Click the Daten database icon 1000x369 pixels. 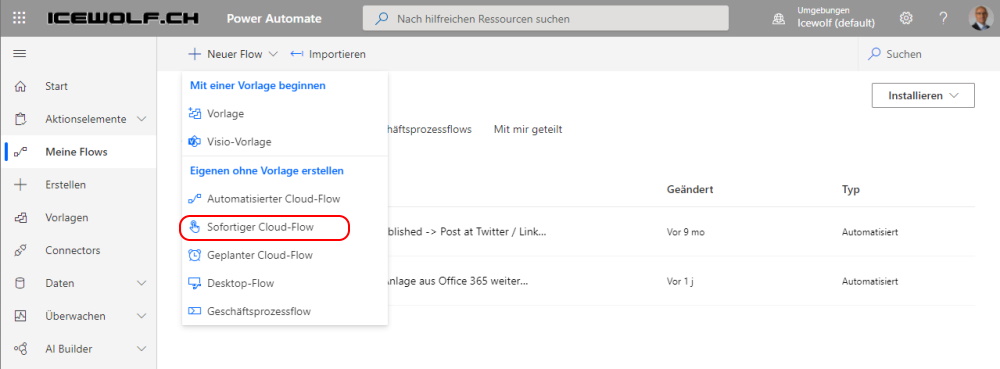click(x=20, y=283)
